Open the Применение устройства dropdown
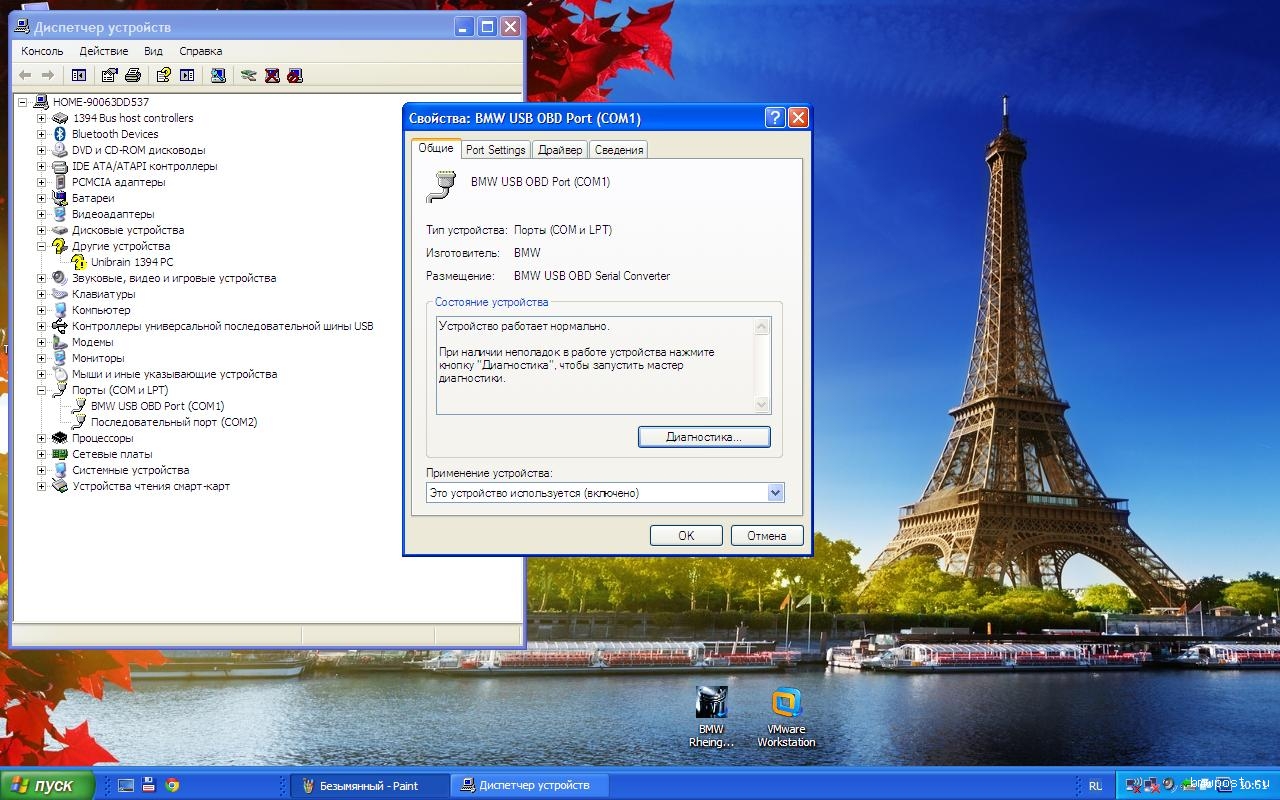Screen dimensions: 1280x800 click(775, 493)
